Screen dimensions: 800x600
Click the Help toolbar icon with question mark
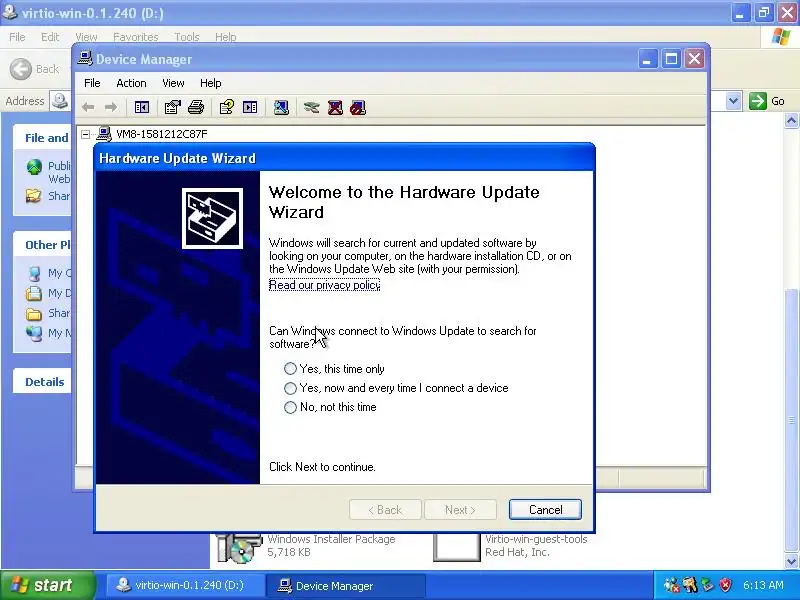tap(227, 107)
